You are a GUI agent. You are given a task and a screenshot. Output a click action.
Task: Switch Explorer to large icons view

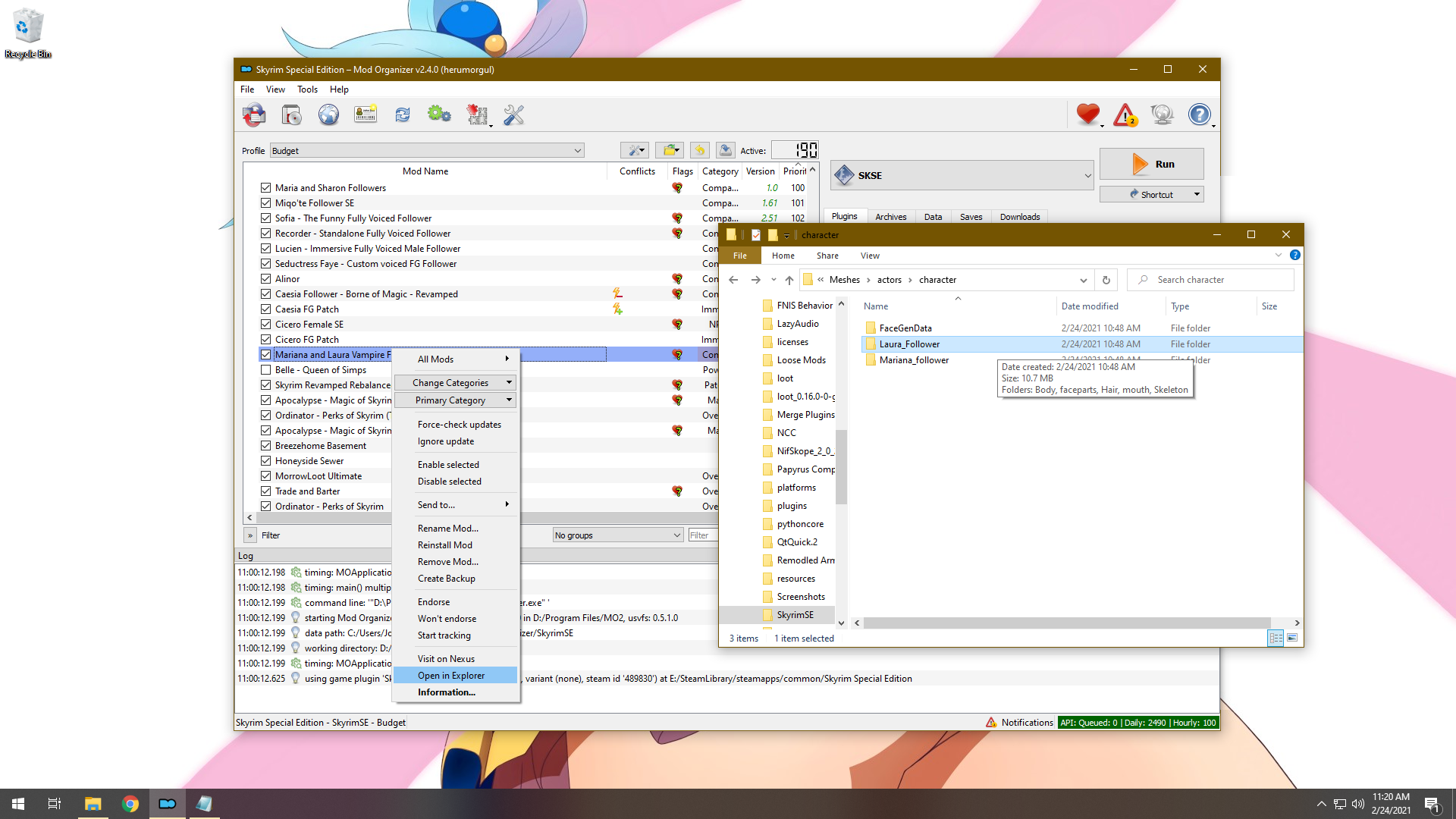(1292, 638)
